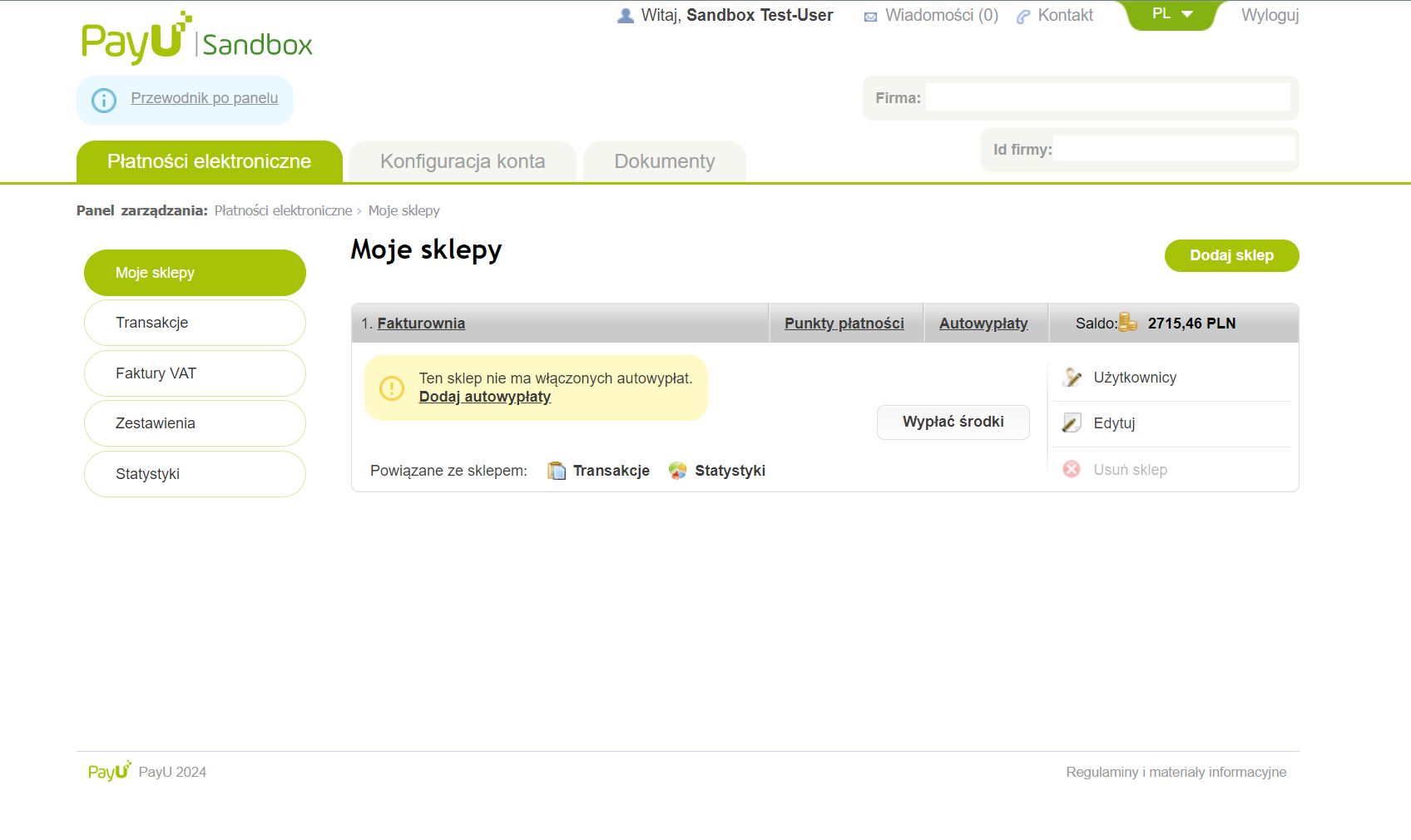This screenshot has height=840, width=1411.
Task: Click the Moje sklepy page heading
Action: pos(426,250)
